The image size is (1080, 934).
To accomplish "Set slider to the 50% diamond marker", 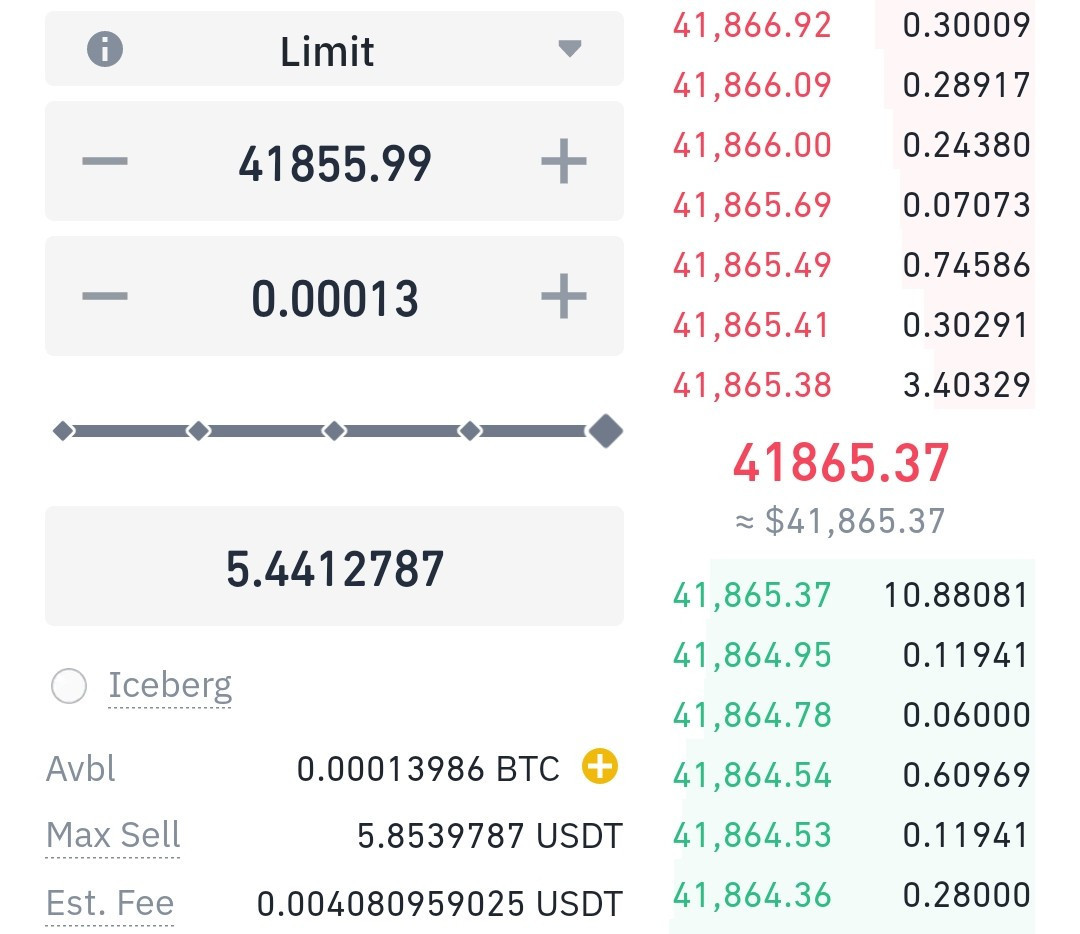I will (x=334, y=431).
